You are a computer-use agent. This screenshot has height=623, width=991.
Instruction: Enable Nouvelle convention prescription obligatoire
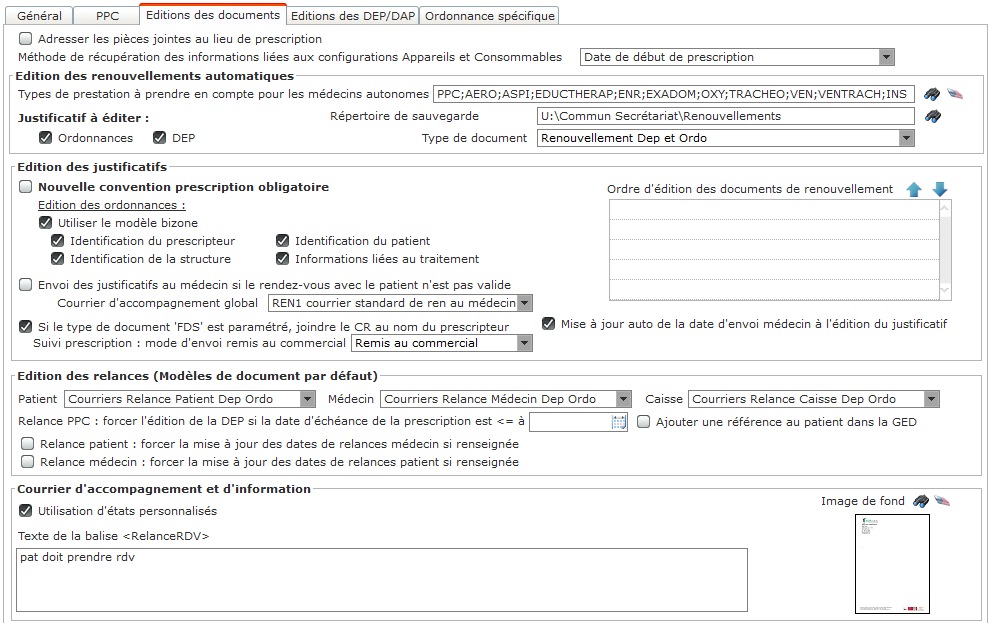pyautogui.click(x=26, y=186)
